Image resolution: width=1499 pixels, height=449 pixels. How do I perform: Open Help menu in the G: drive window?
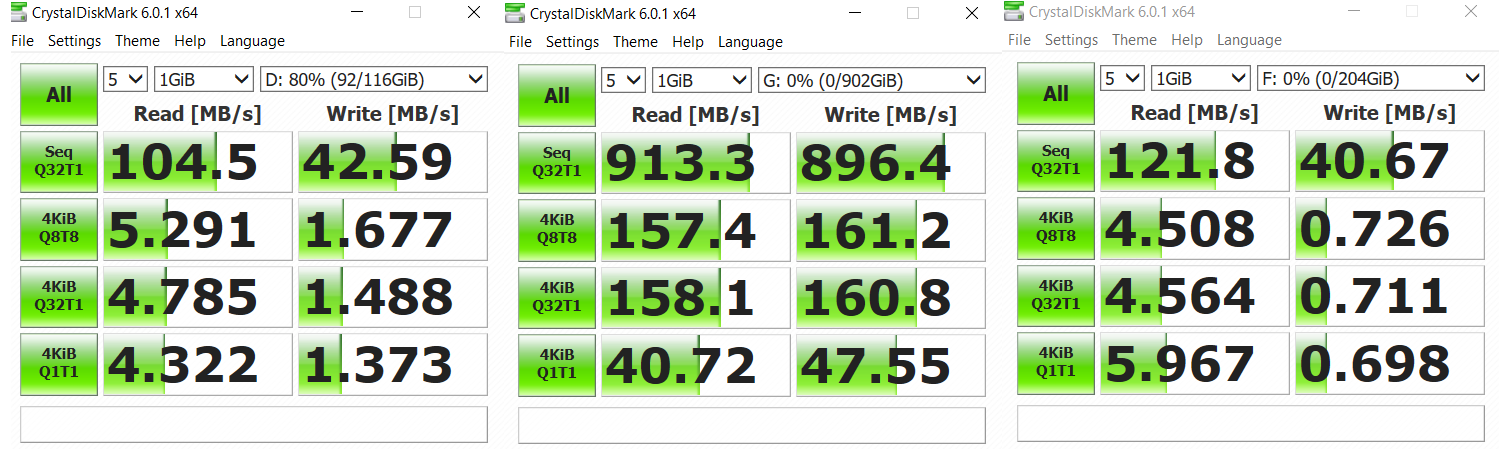click(x=687, y=42)
